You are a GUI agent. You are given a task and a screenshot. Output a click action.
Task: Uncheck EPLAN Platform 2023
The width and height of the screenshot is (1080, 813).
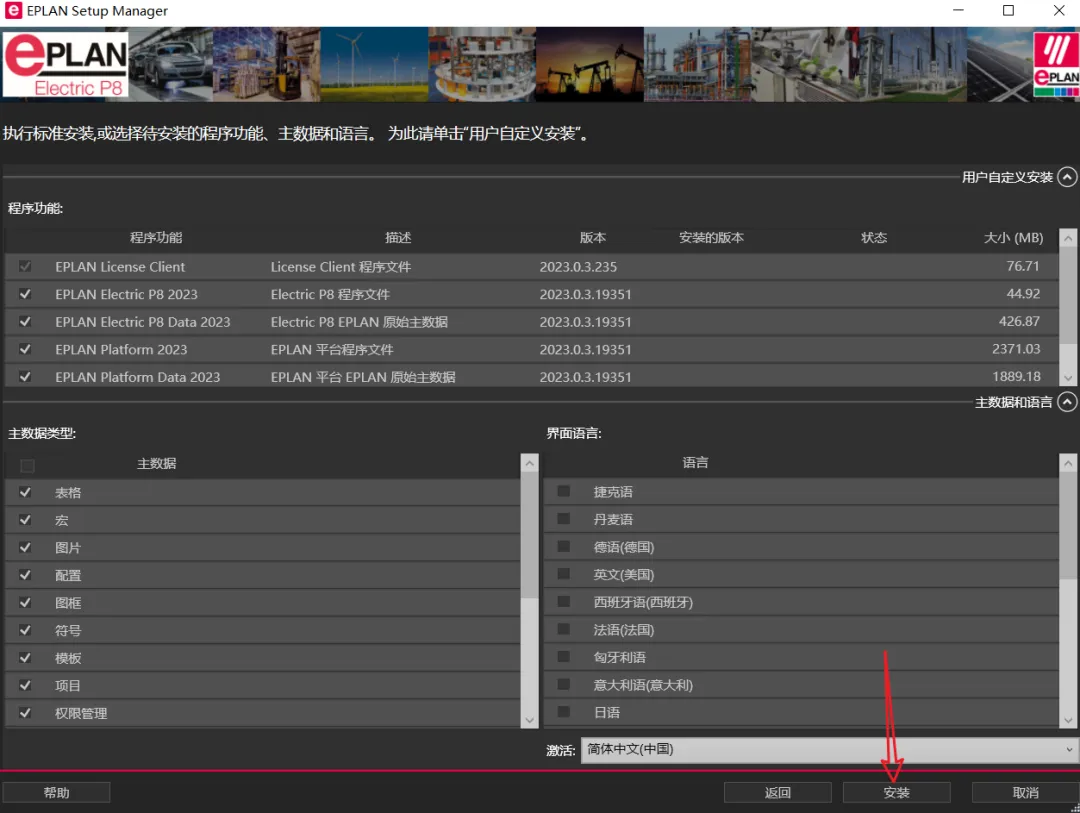pyautogui.click(x=25, y=349)
